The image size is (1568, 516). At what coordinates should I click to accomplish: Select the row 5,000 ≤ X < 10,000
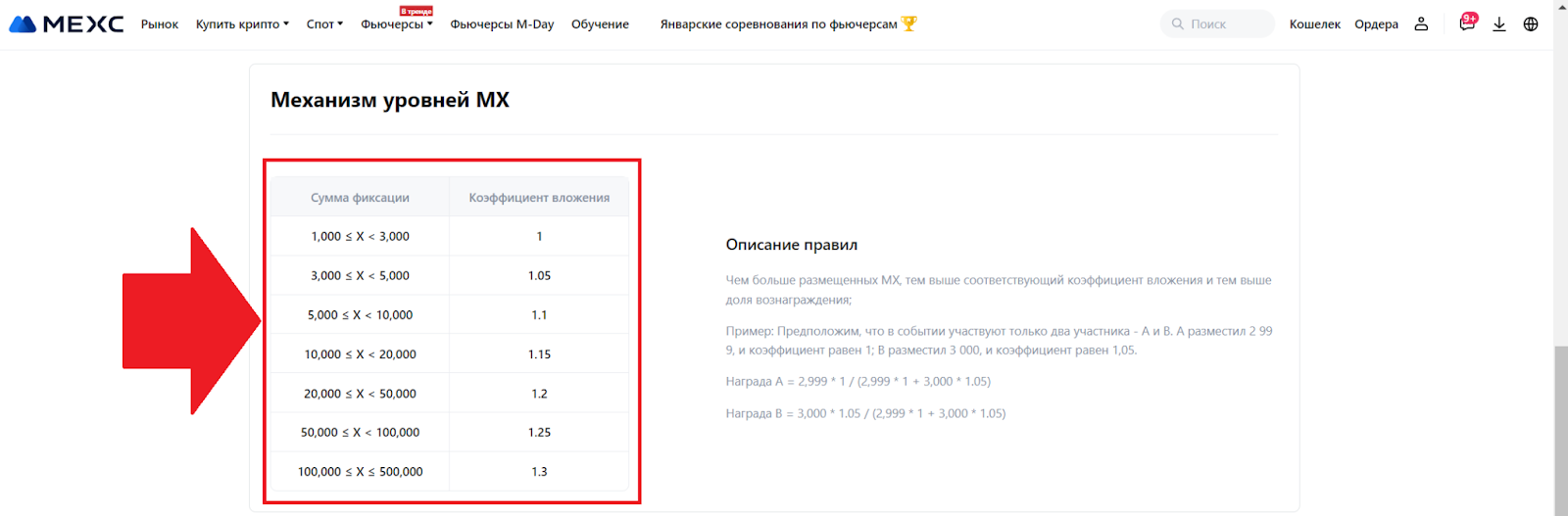pyautogui.click(x=450, y=314)
